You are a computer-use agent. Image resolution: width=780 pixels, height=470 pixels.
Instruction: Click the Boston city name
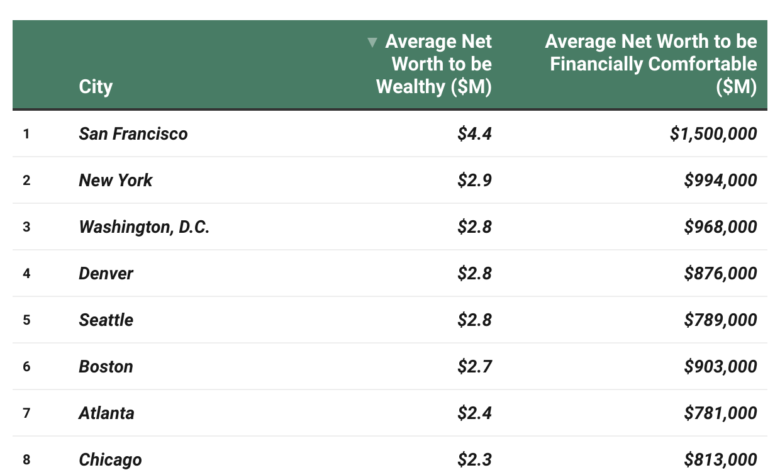[x=106, y=366]
